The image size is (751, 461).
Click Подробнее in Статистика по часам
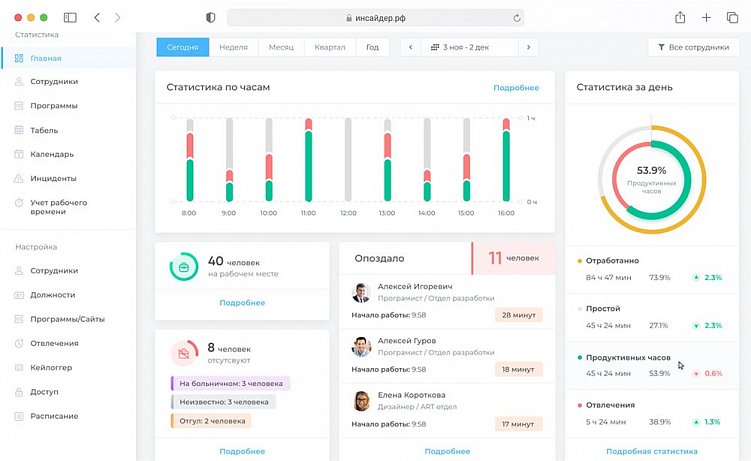(516, 88)
